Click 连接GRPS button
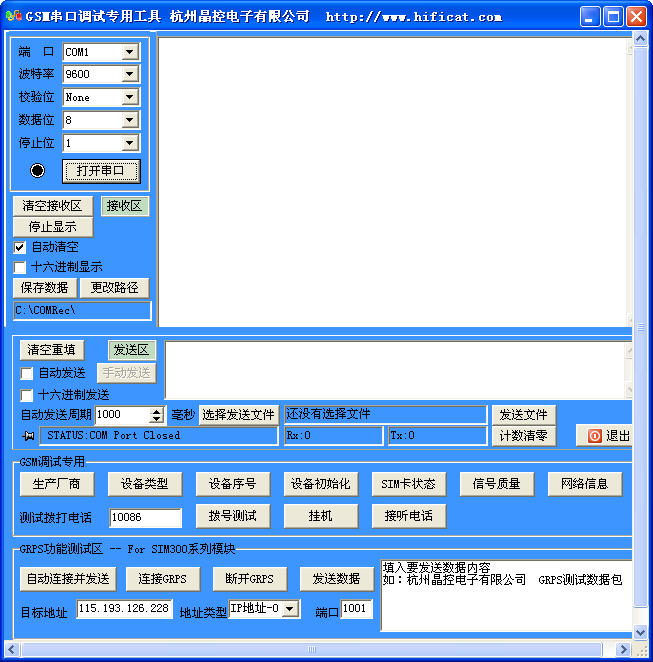This screenshot has height=662, width=653. [163, 579]
